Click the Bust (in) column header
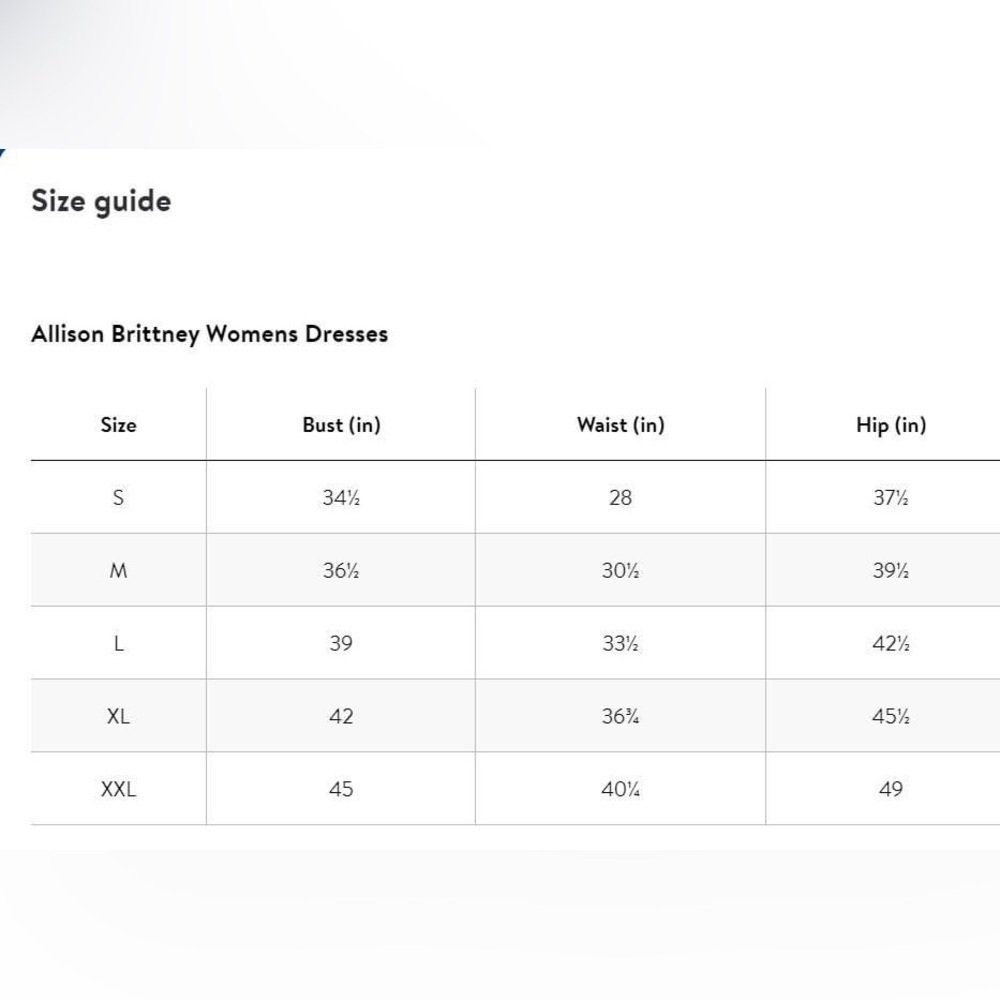 (341, 425)
